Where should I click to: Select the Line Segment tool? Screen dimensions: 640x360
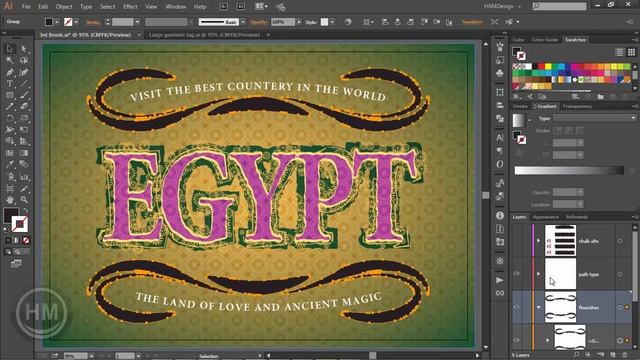(x=24, y=84)
